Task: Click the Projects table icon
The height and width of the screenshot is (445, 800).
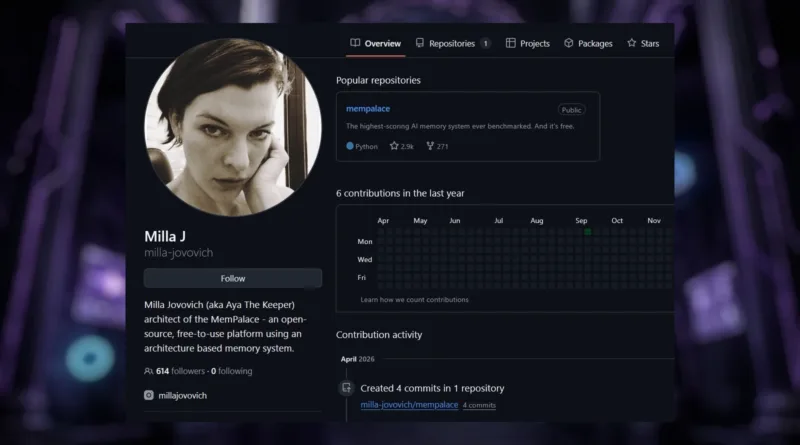Action: tap(511, 43)
